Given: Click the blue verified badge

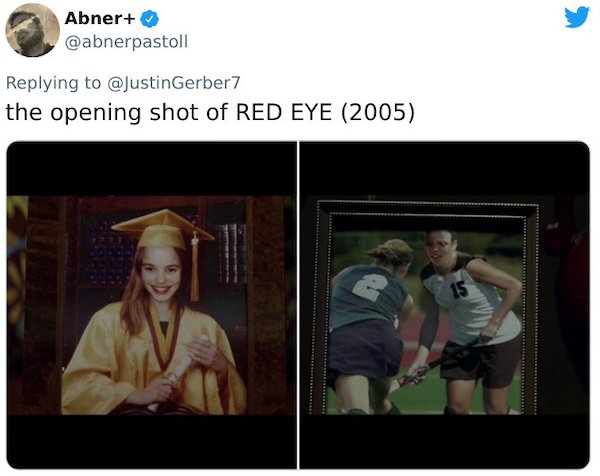Looking at the screenshot, I should [150, 19].
